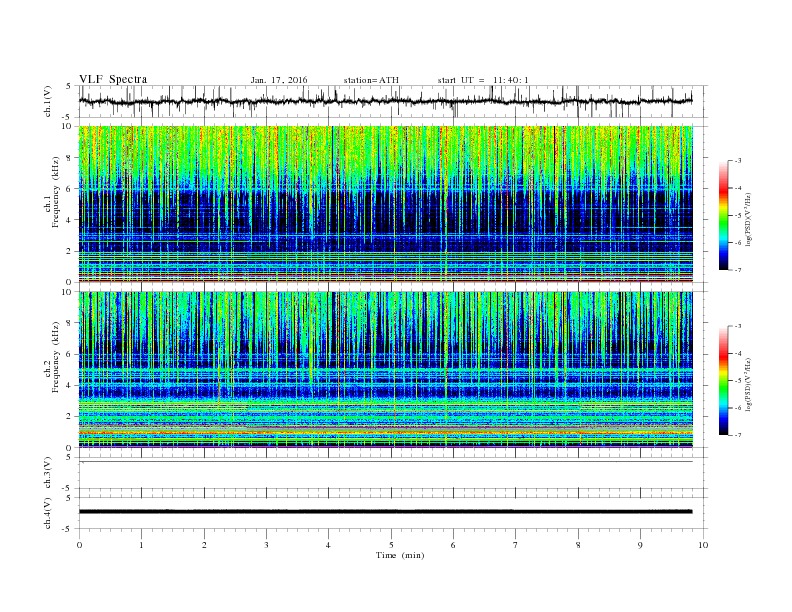Click inside the ch.2 spectrogram panel
Viewport: 792px width, 612px height.
click(386, 369)
